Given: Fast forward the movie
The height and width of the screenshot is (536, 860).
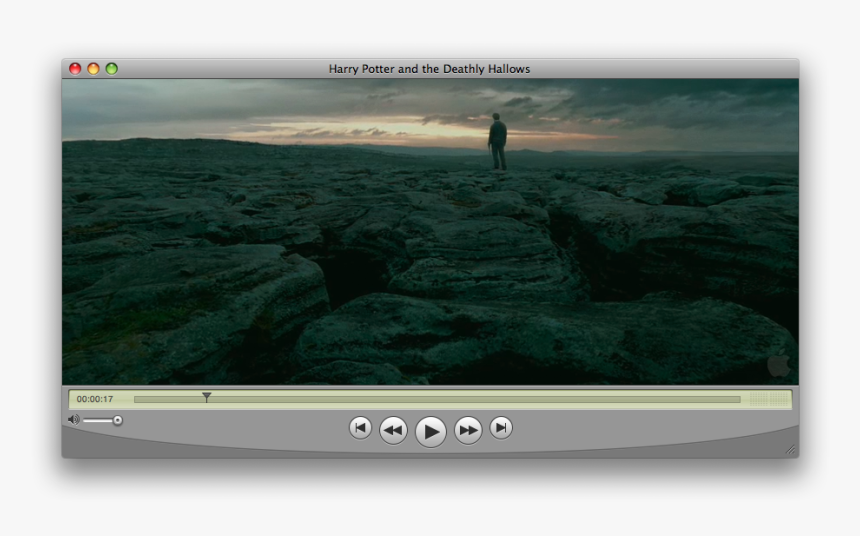Looking at the screenshot, I should point(468,431).
